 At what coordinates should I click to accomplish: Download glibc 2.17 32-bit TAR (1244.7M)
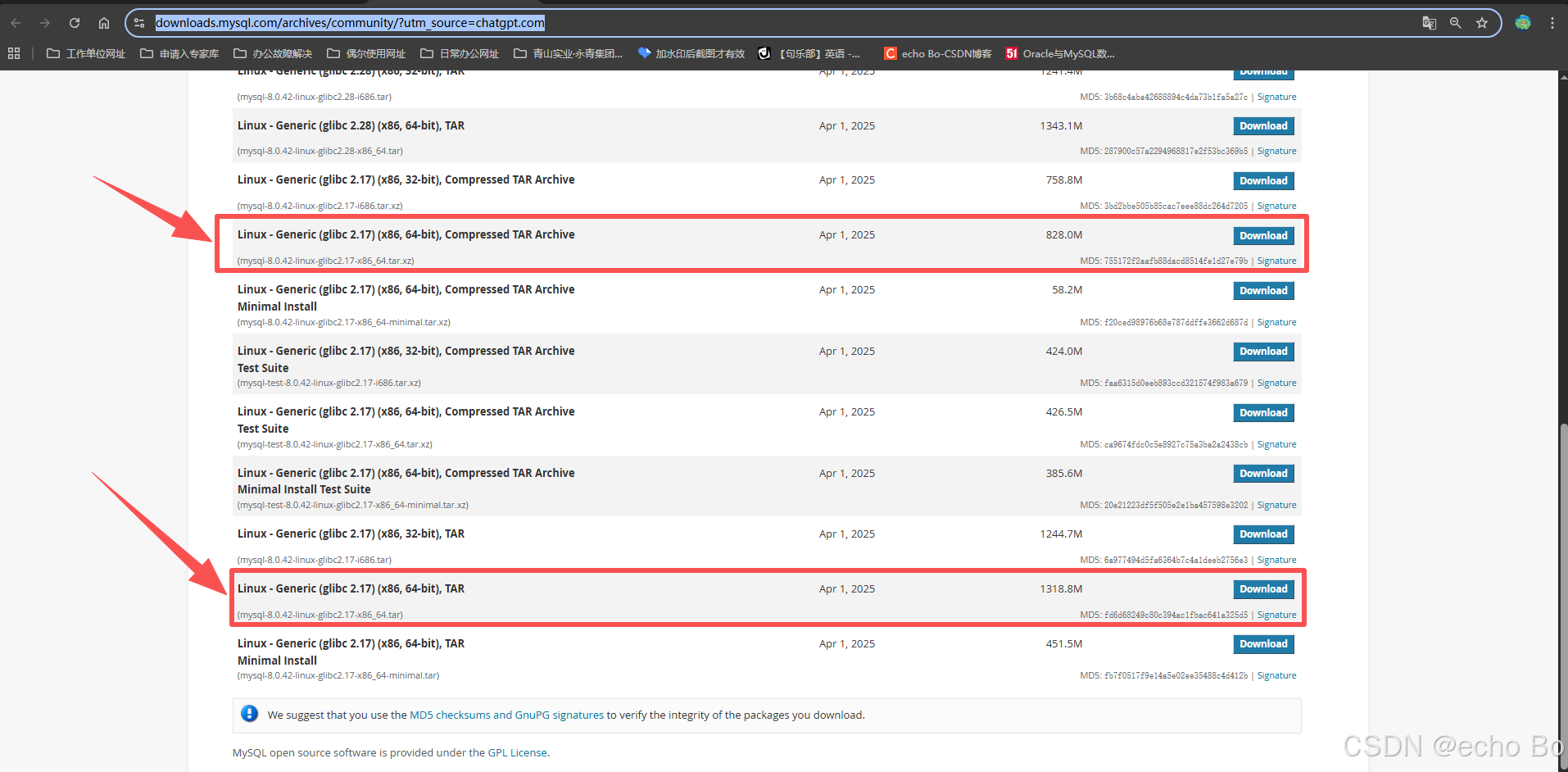coord(1263,534)
